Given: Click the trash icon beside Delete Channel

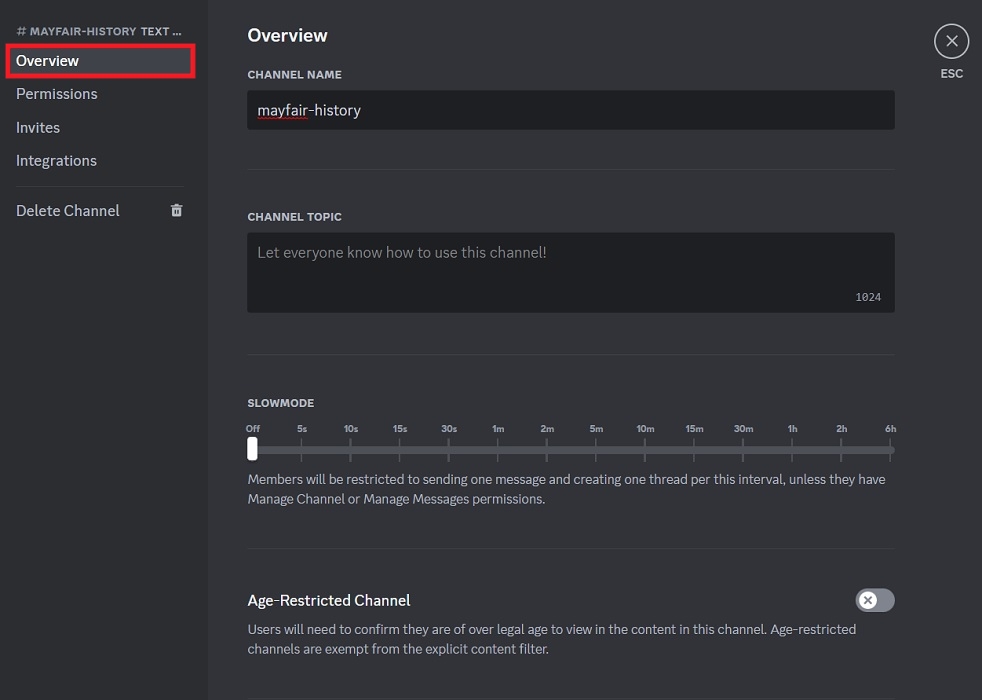Looking at the screenshot, I should pyautogui.click(x=176, y=210).
